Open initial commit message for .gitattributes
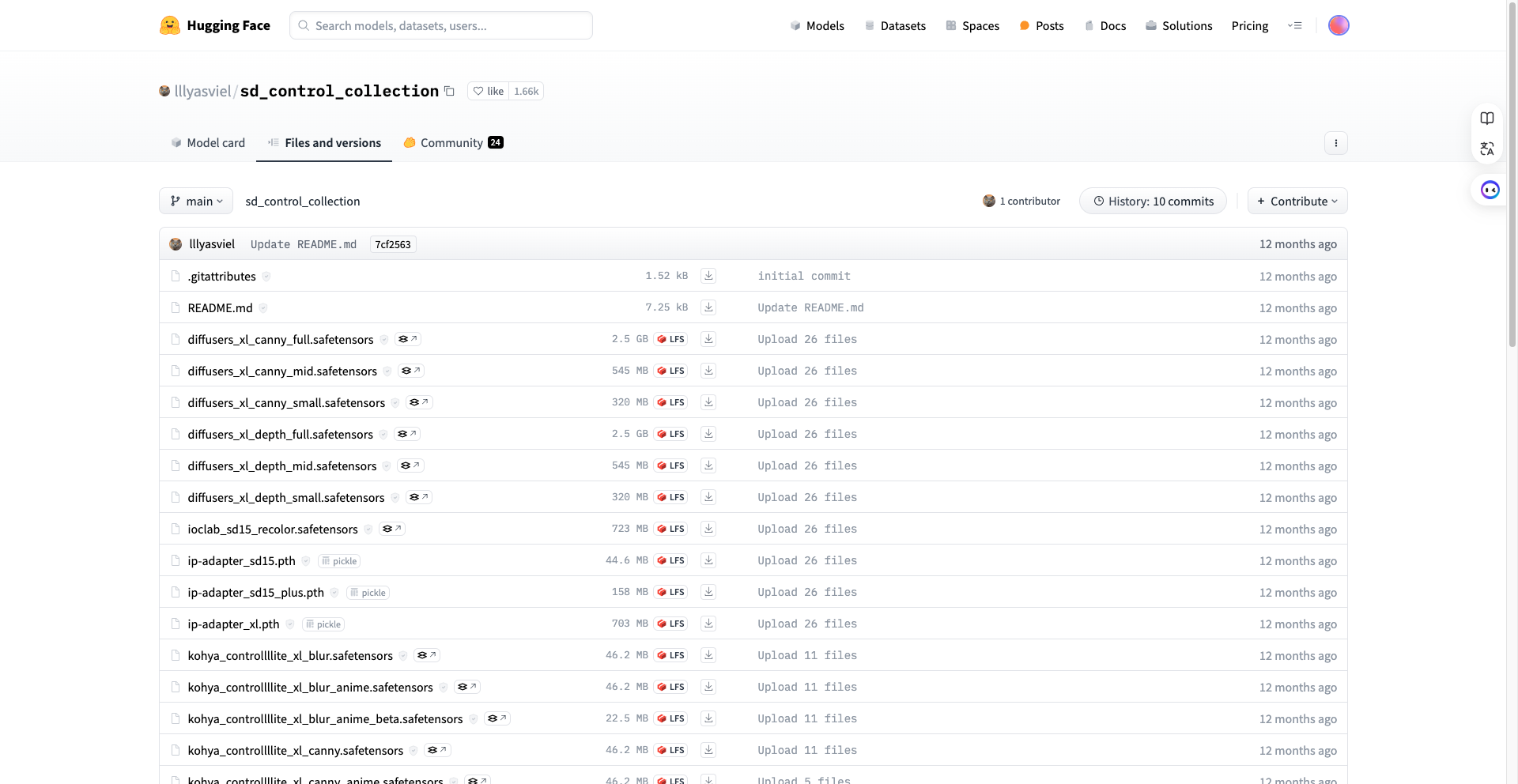The height and width of the screenshot is (784, 1518). click(x=804, y=276)
